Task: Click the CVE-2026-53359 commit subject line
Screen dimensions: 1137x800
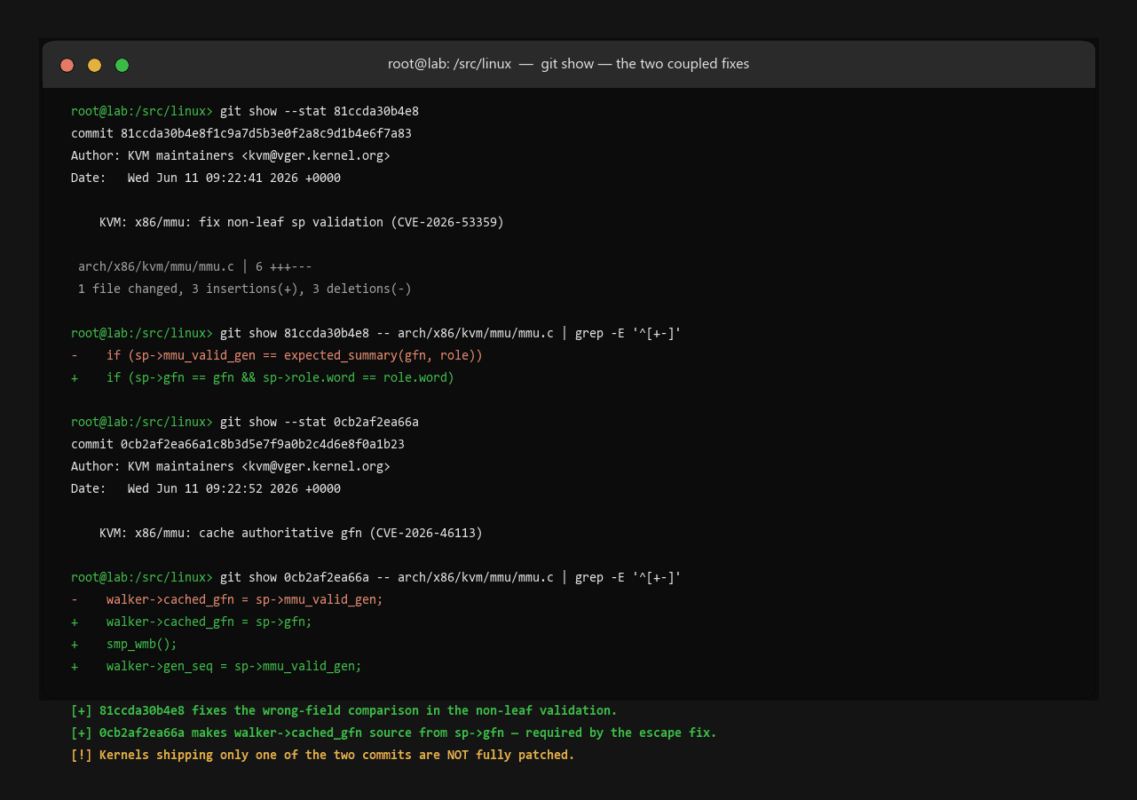Action: pos(301,222)
